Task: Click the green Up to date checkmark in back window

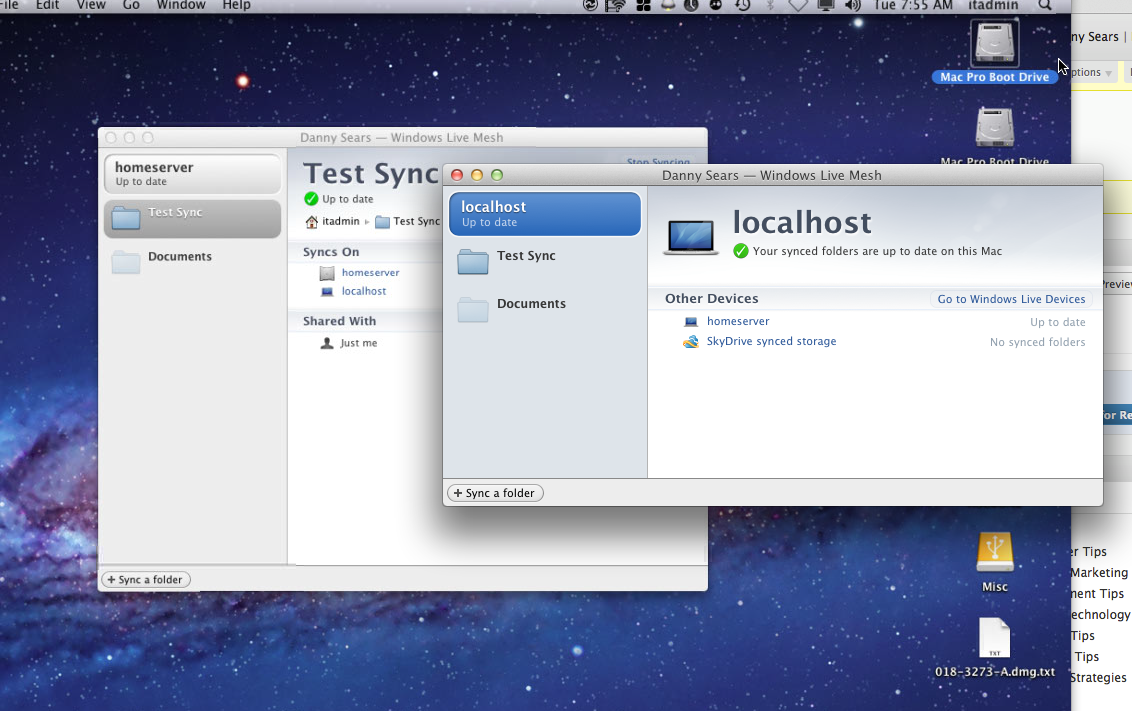Action: [311, 199]
